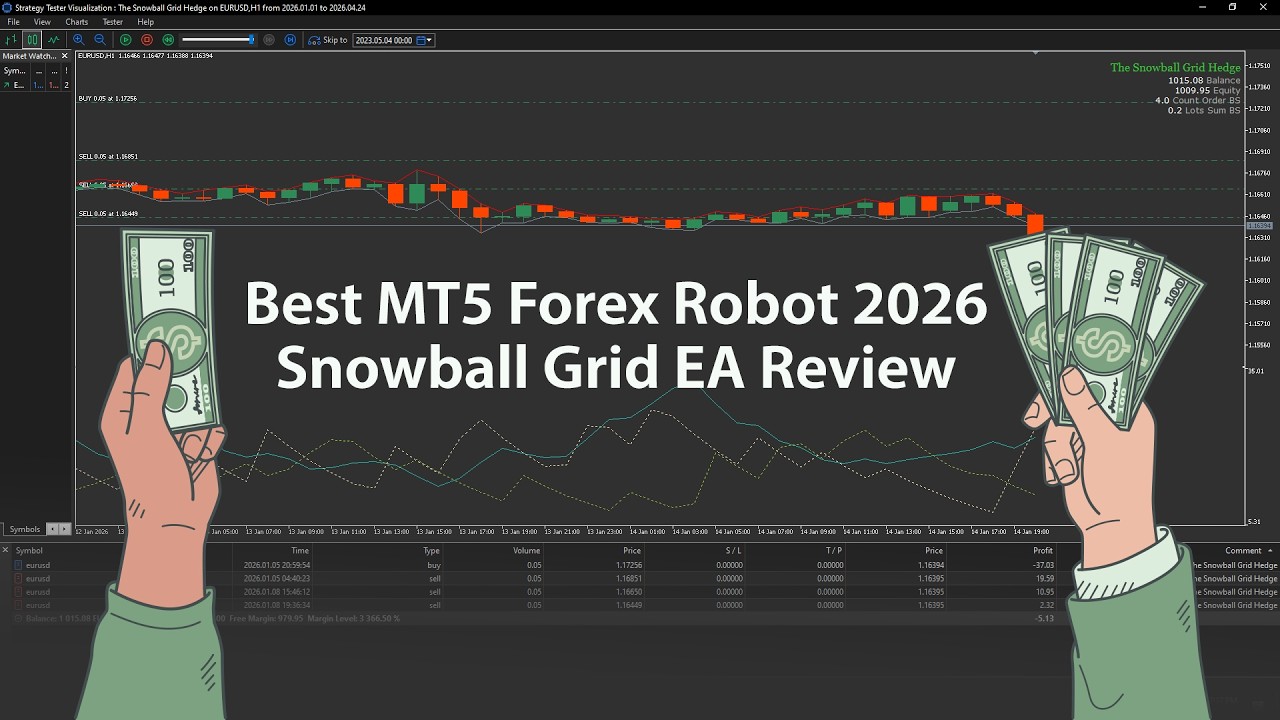Viewport: 1280px width, 720px height.
Task: Switch chart to bar chart mode
Action: [11, 40]
